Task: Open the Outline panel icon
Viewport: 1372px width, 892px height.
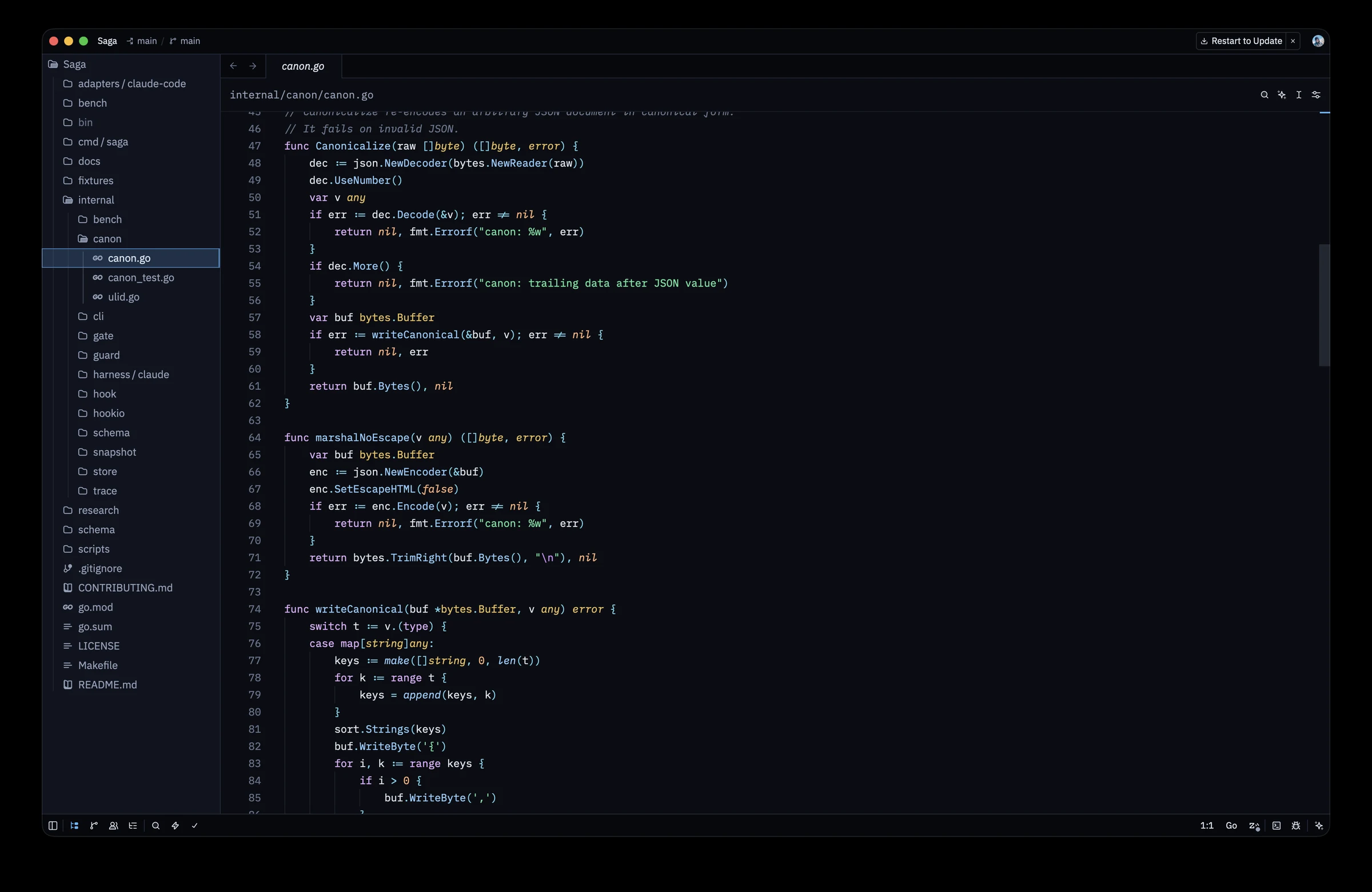Action: 133,826
